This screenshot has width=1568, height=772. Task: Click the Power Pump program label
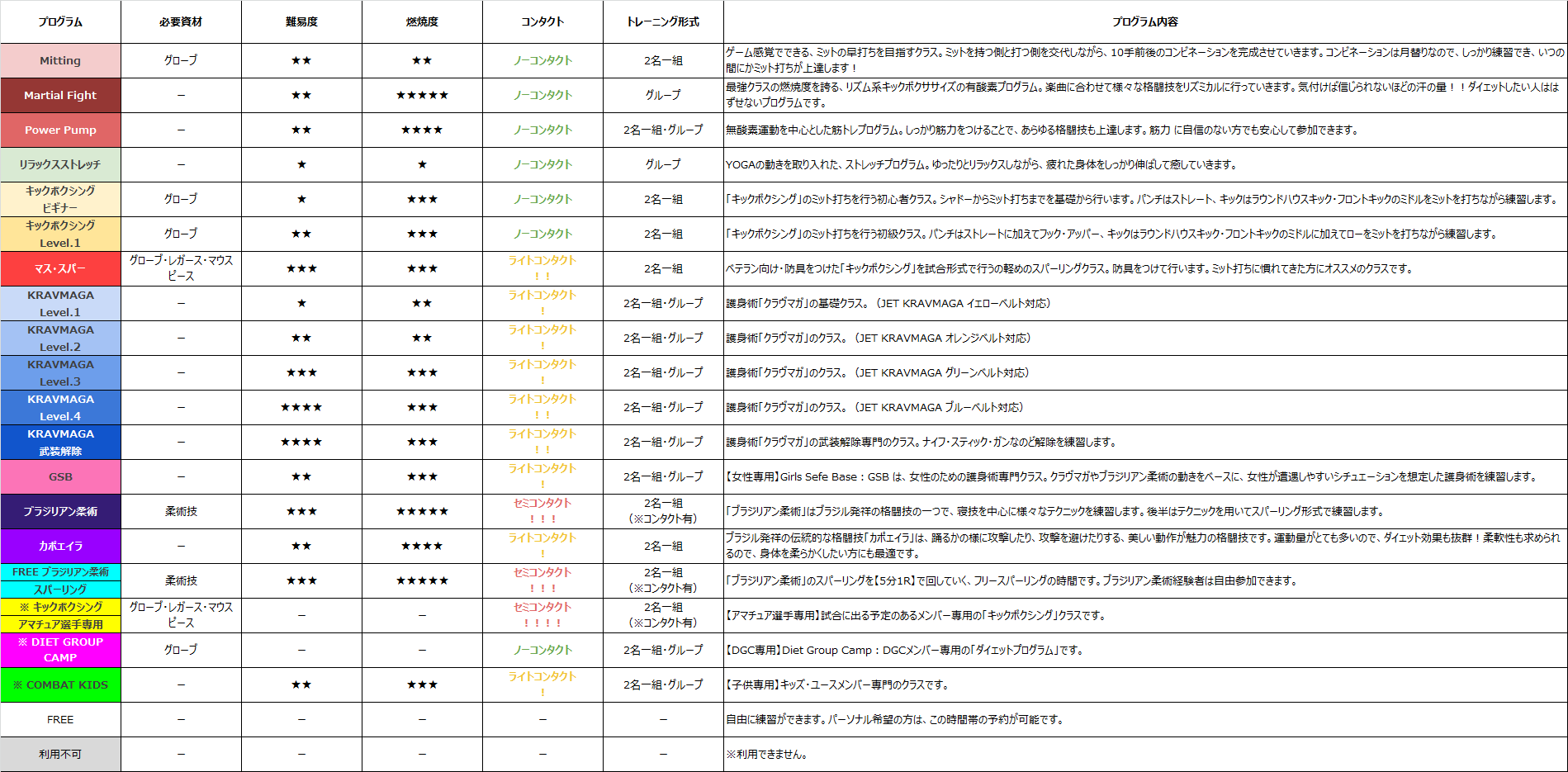[x=60, y=130]
